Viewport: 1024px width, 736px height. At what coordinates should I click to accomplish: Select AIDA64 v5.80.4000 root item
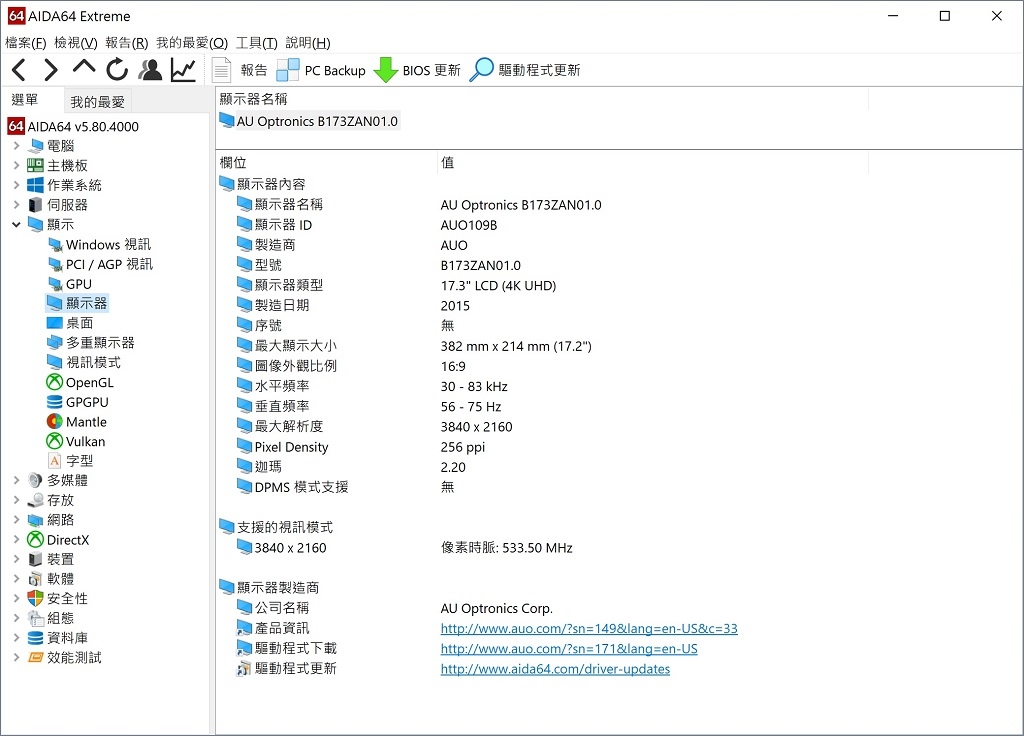coord(74,126)
